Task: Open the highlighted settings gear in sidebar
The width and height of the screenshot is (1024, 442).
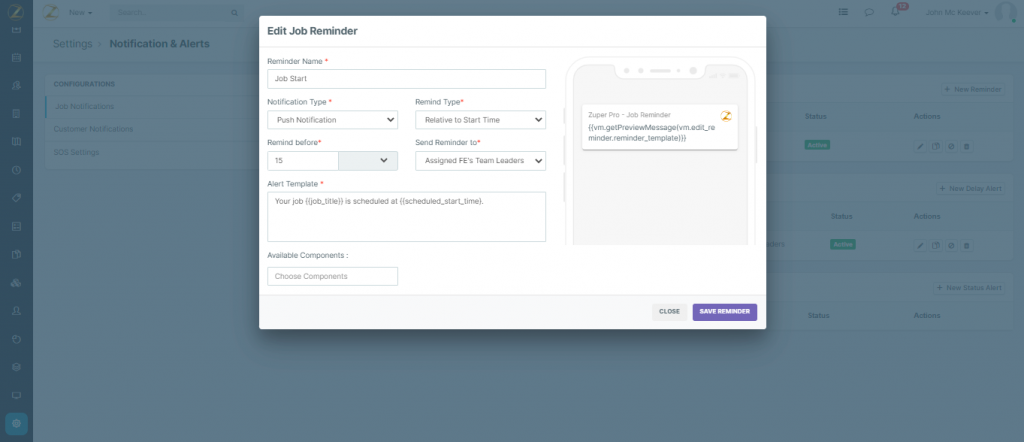Action: [x=16, y=423]
